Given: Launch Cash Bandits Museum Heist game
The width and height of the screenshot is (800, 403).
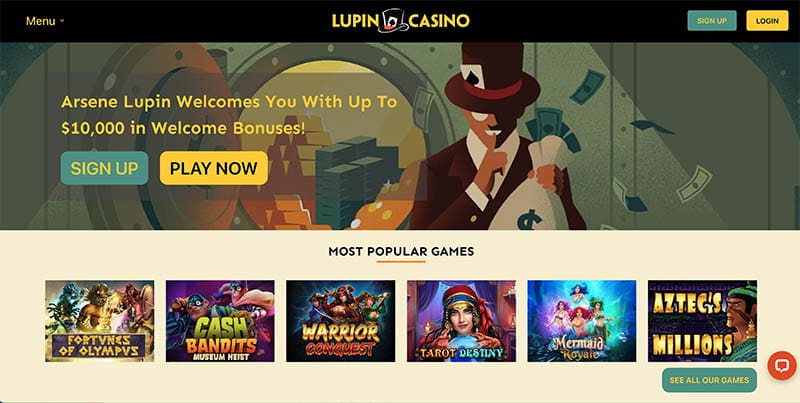Looking at the screenshot, I should coord(220,321).
